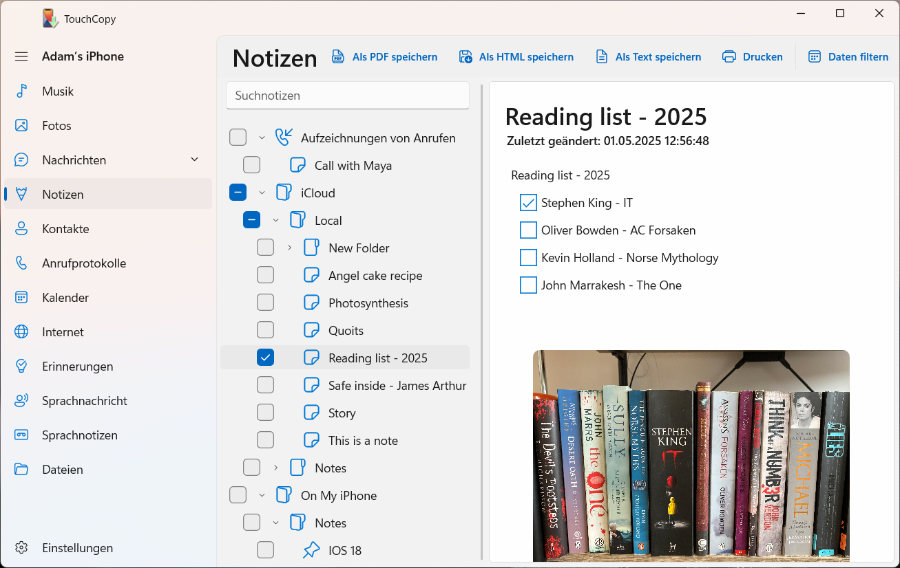Viewport: 900px width, 568px height.
Task: Click Als HTML speichern
Action: [x=516, y=56]
